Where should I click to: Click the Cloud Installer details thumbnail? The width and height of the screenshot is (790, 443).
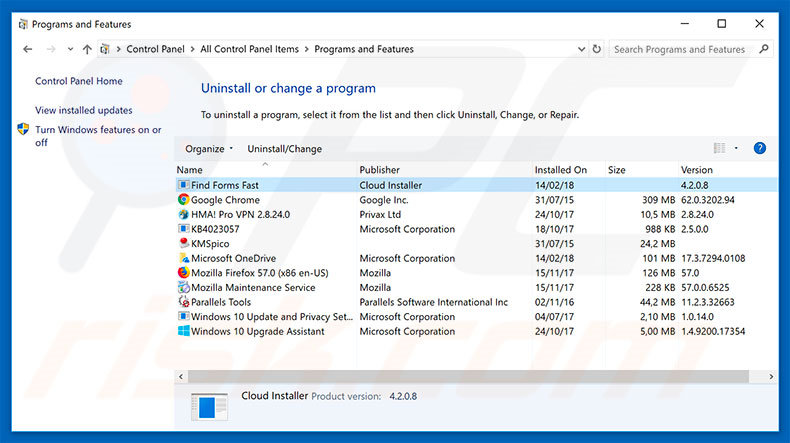(209, 406)
